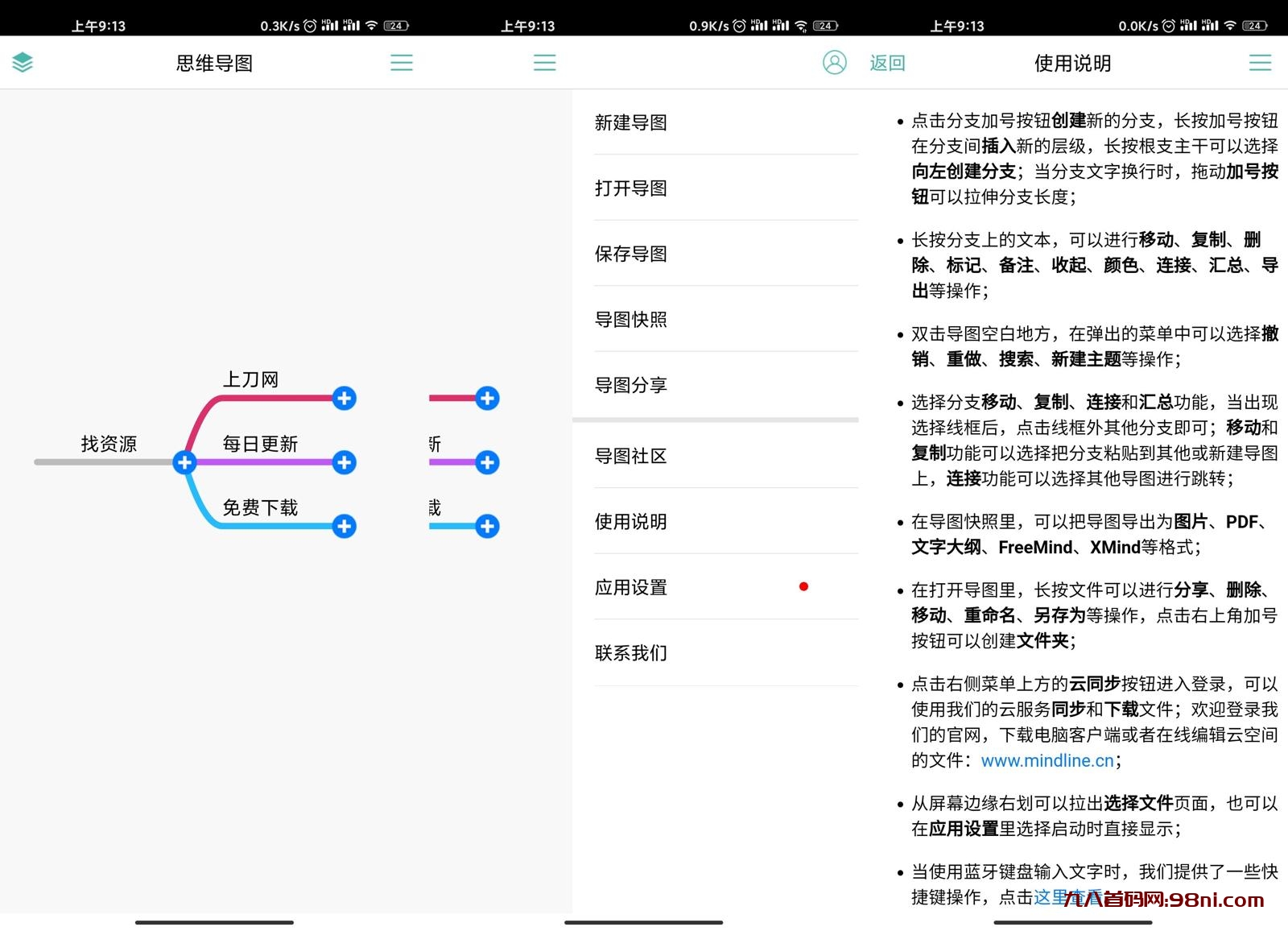Tap the Wi-Fi status icon in left status bar
Screen dimensions: 1288x931
pos(371,25)
